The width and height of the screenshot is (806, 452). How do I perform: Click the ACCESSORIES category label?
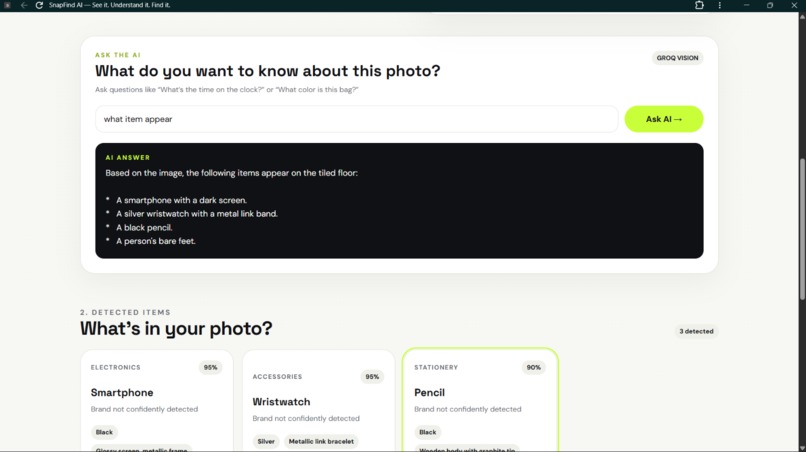[x=278, y=376]
